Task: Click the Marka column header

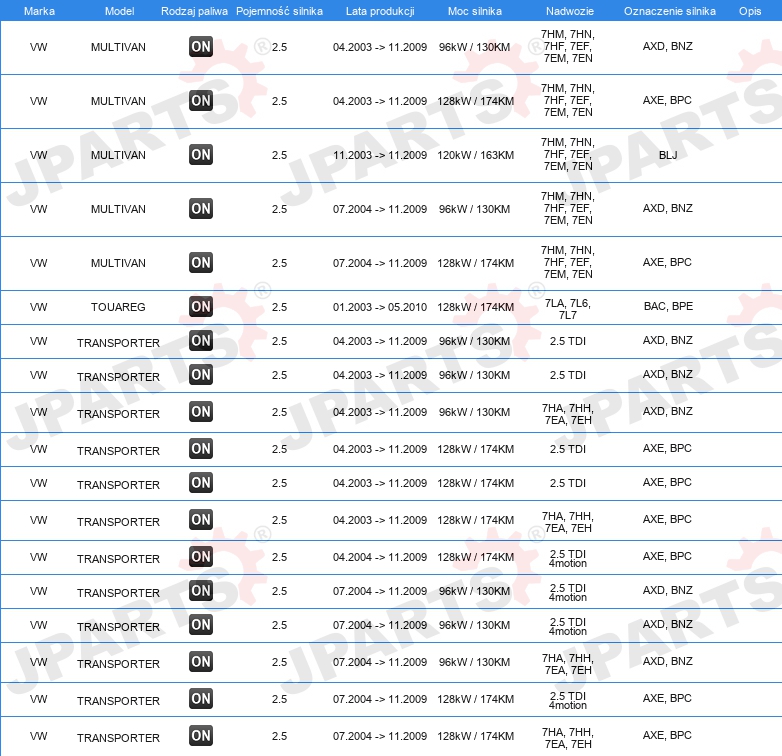Action: coord(39,11)
